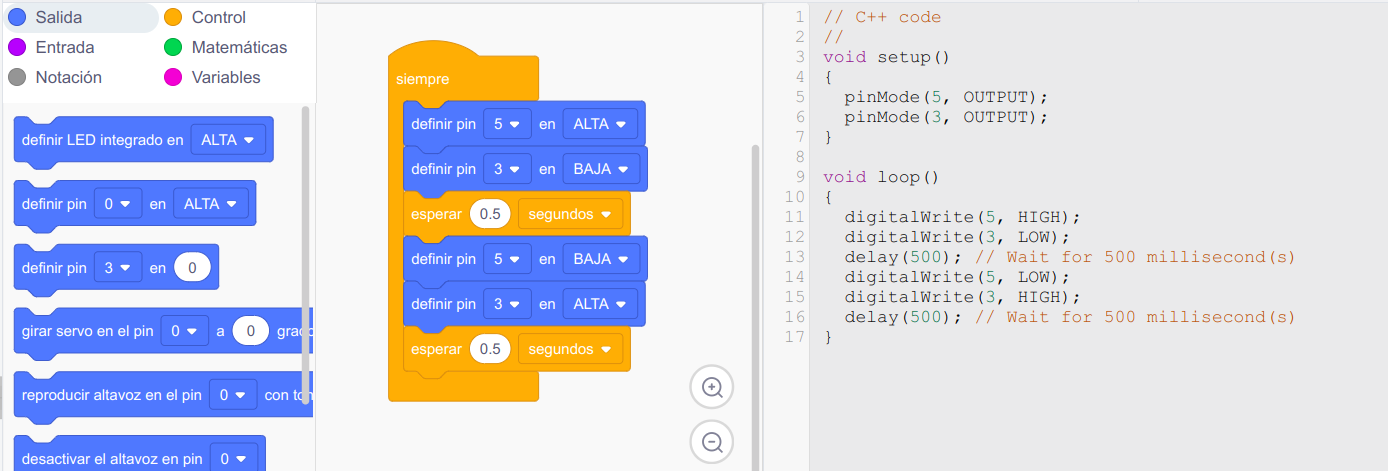
Task: Click the pink Variables color circle
Action: click(x=173, y=78)
